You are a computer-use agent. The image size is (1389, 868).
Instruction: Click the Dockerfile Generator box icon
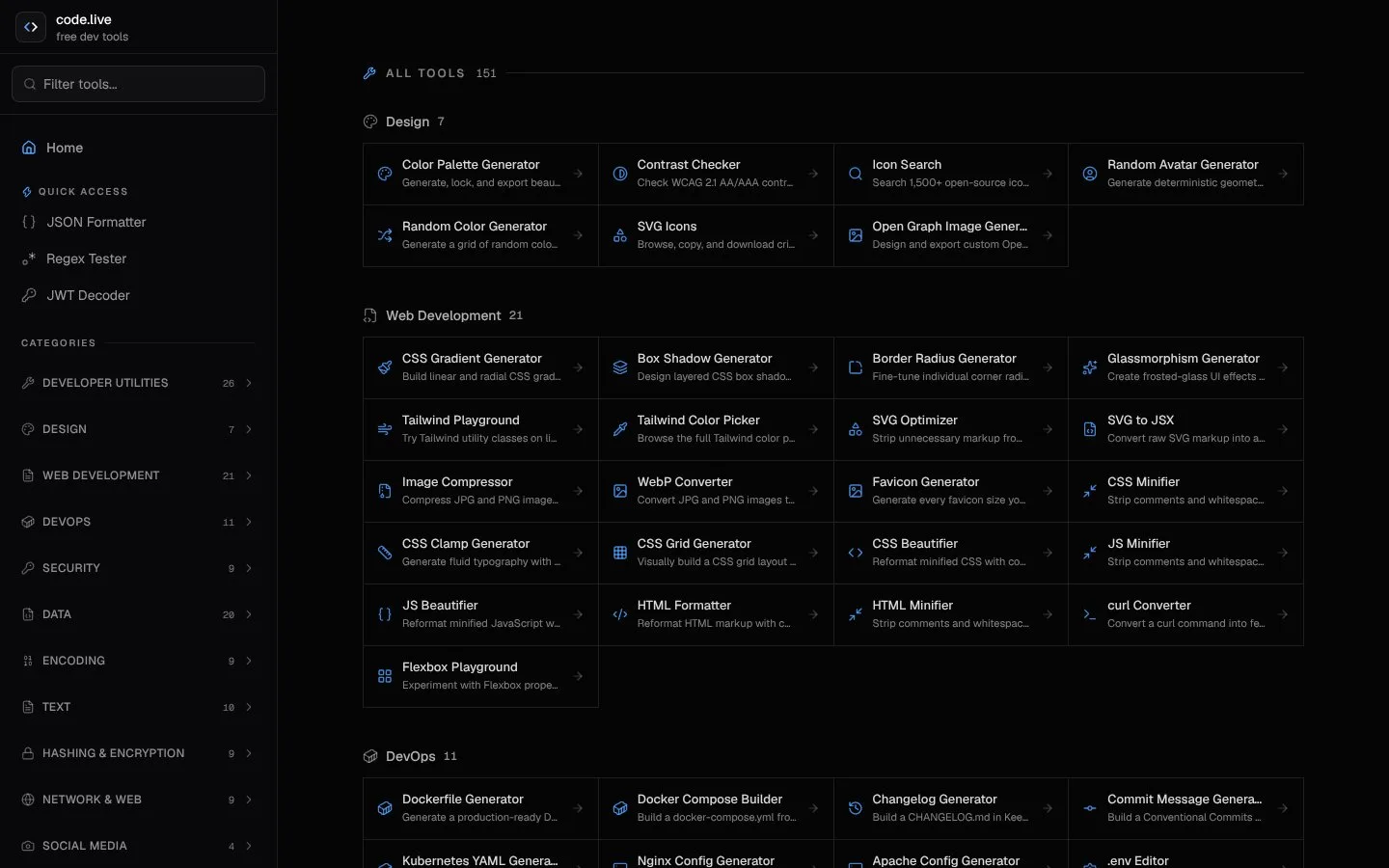coord(385,809)
